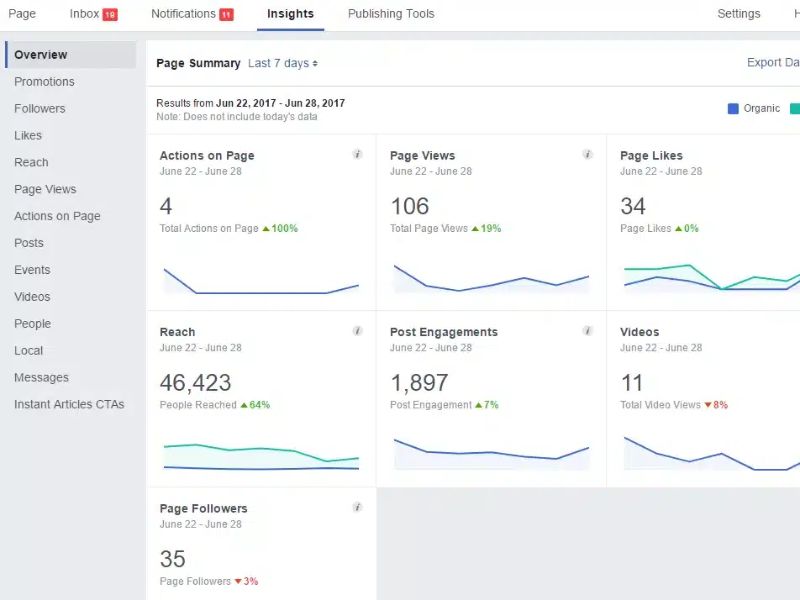Open the Publishing Tools tab
800x600 pixels.
pyautogui.click(x=391, y=14)
